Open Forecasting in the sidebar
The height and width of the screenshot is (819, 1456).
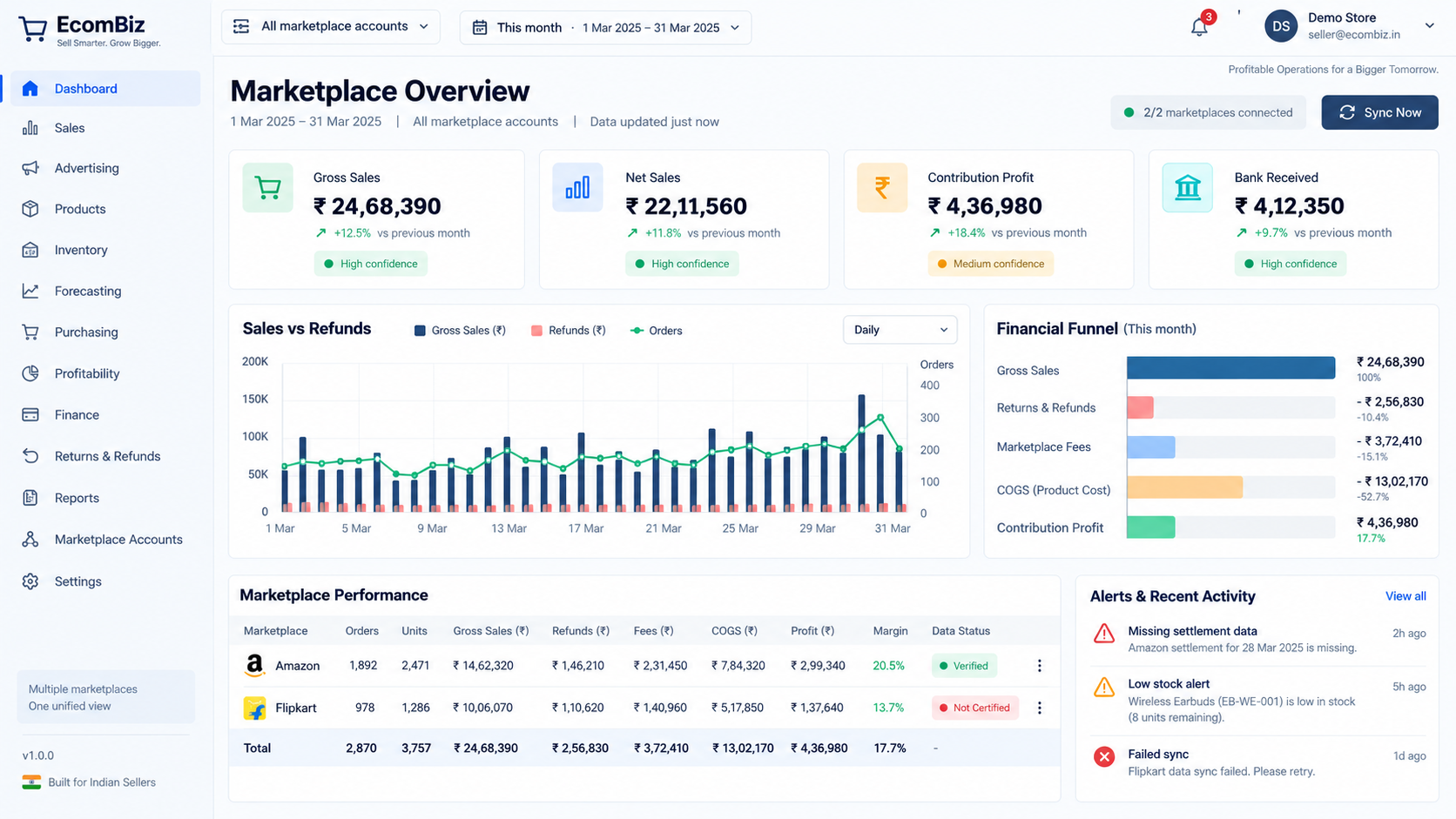tap(105, 291)
